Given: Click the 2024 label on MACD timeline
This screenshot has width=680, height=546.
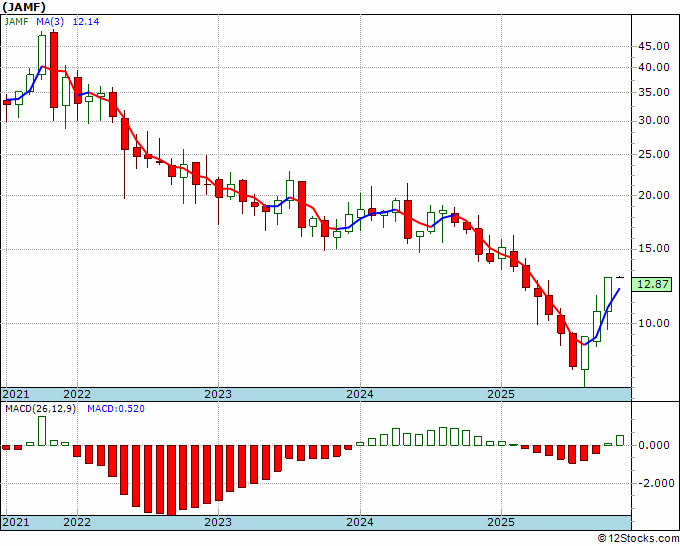Looking at the screenshot, I should click(x=360, y=522).
